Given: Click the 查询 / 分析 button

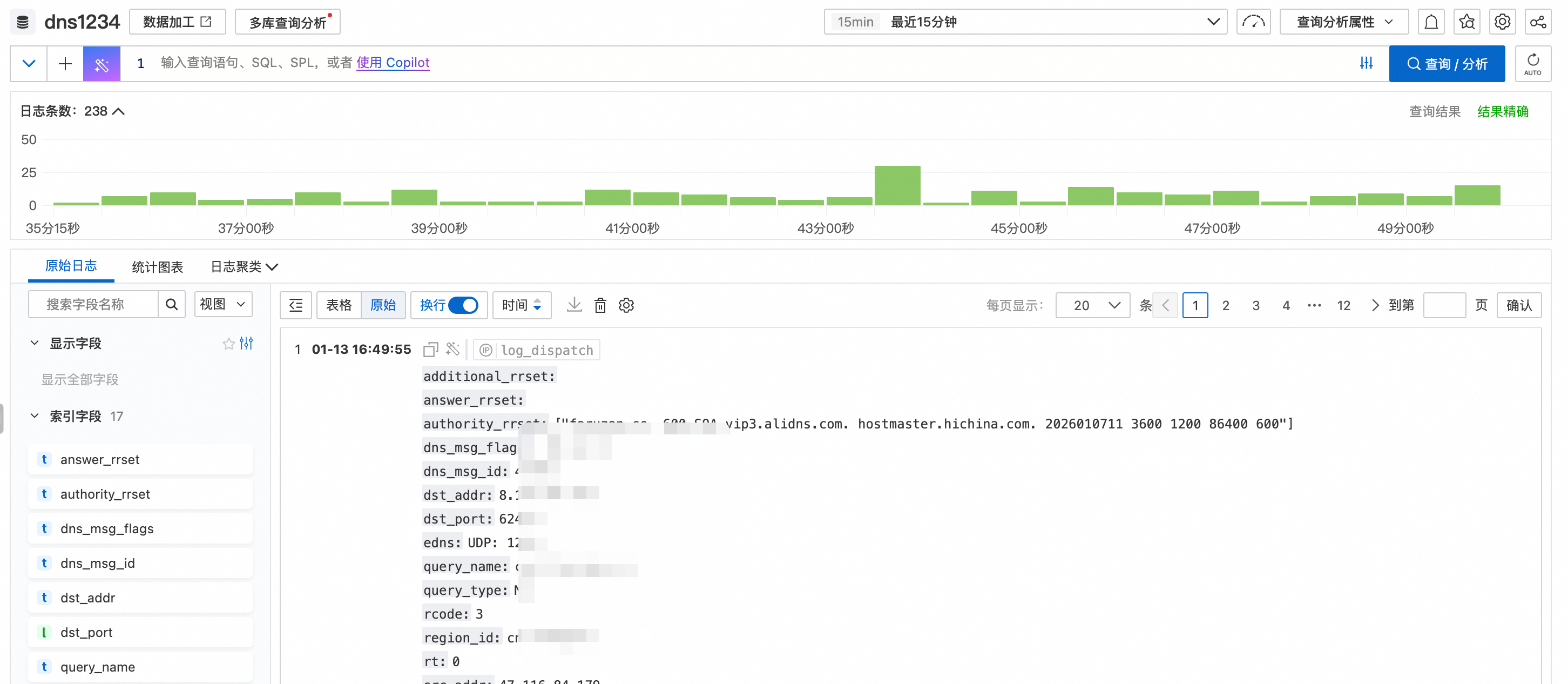Looking at the screenshot, I should click(x=1447, y=63).
